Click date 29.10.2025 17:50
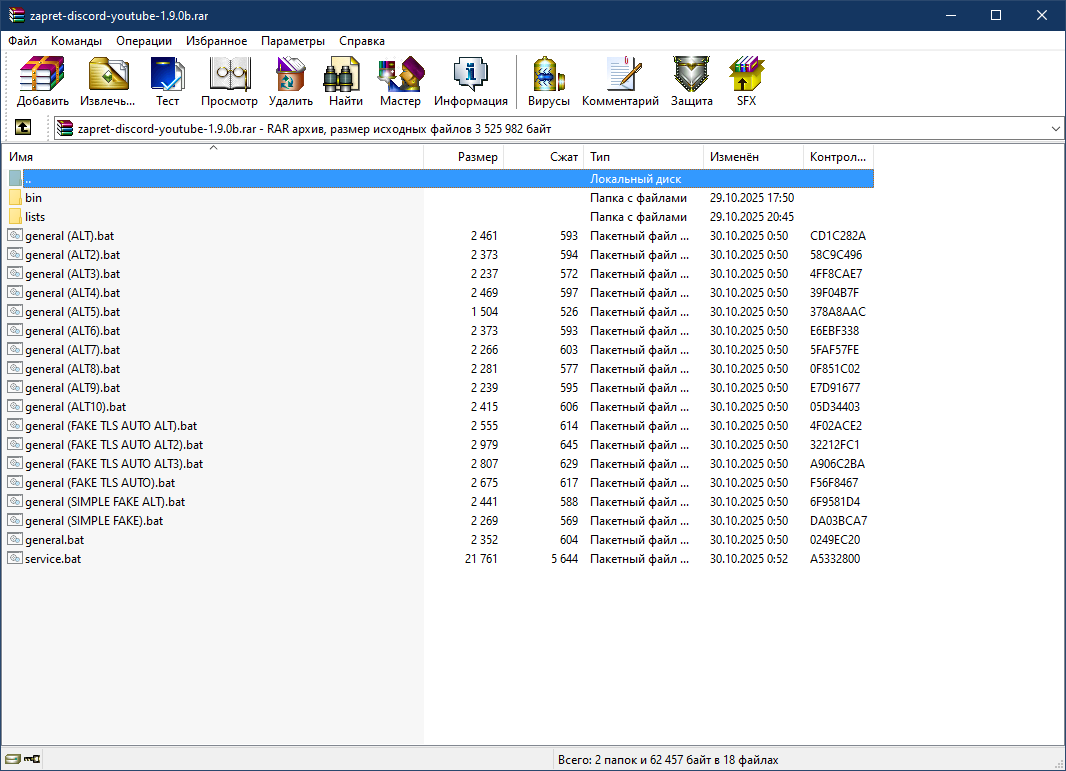 coord(752,198)
